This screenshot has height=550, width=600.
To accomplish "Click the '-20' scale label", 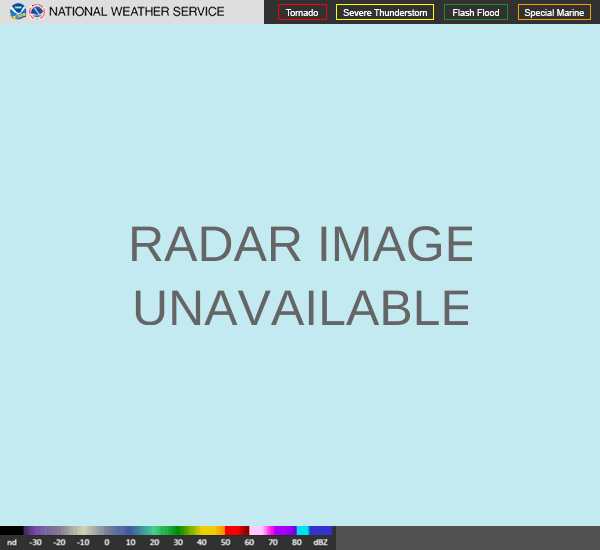I will [59, 542].
